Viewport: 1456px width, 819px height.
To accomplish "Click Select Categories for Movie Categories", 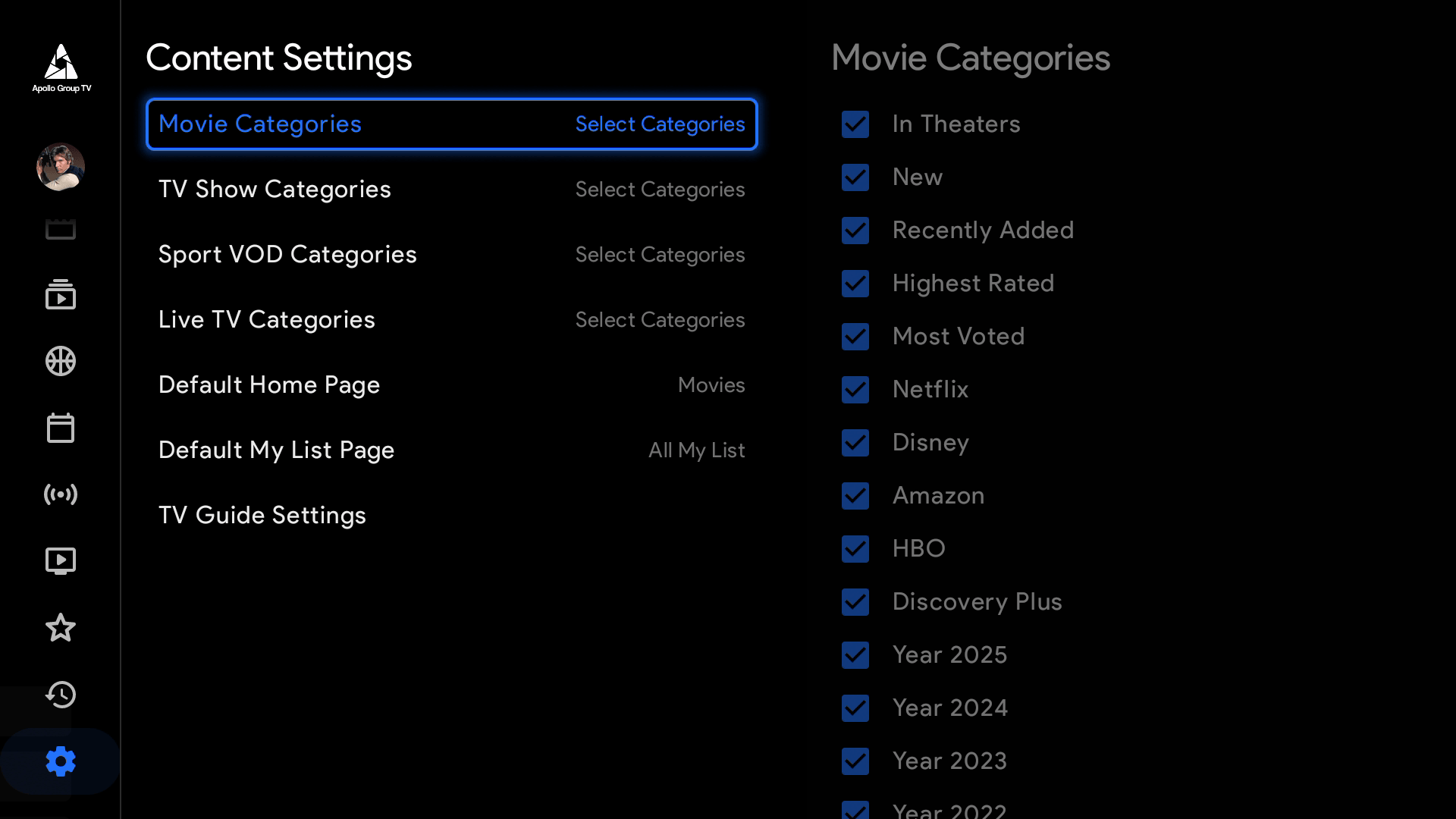I will point(660,124).
